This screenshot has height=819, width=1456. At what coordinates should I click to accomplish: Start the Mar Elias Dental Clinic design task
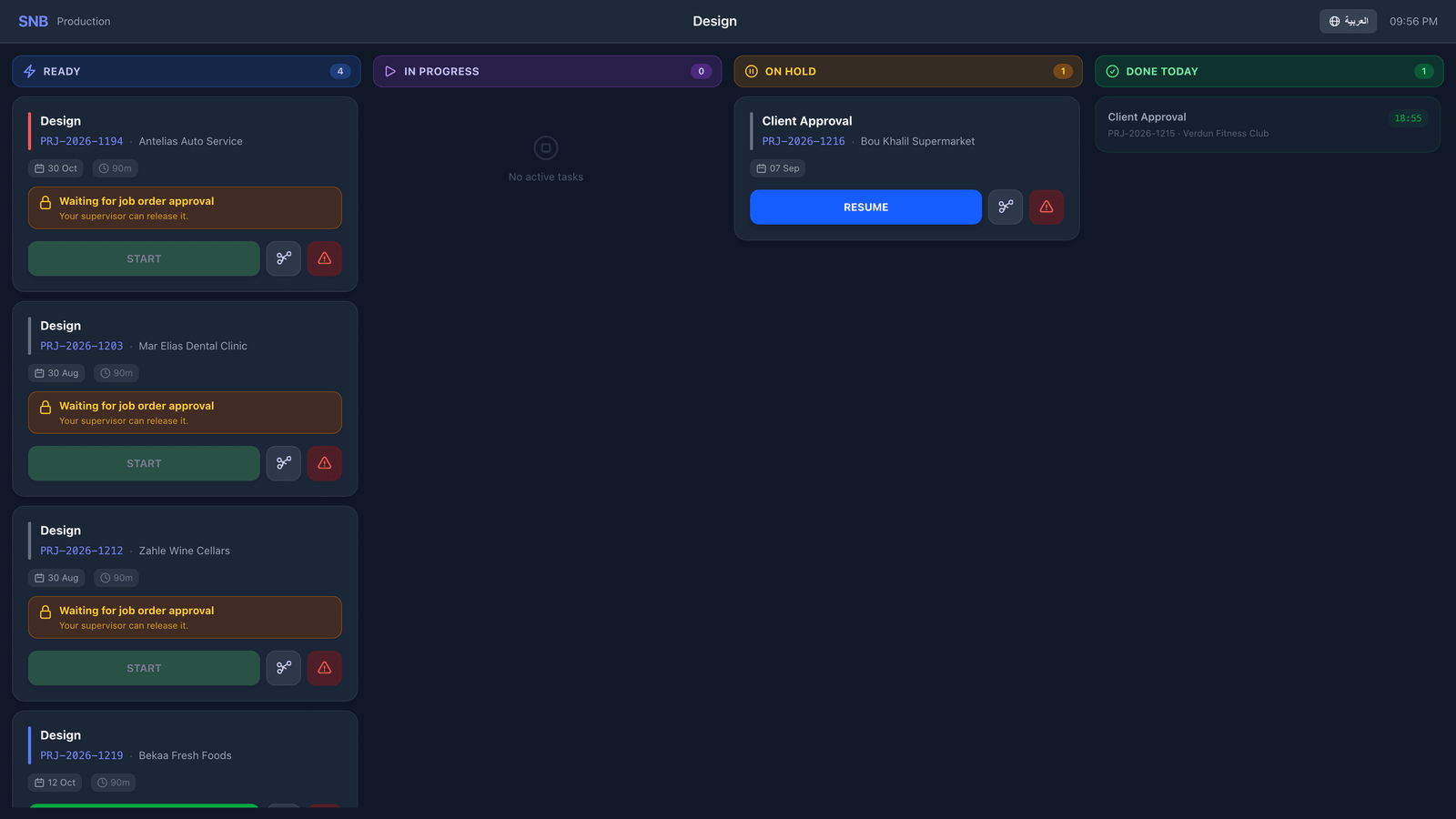pyautogui.click(x=144, y=463)
